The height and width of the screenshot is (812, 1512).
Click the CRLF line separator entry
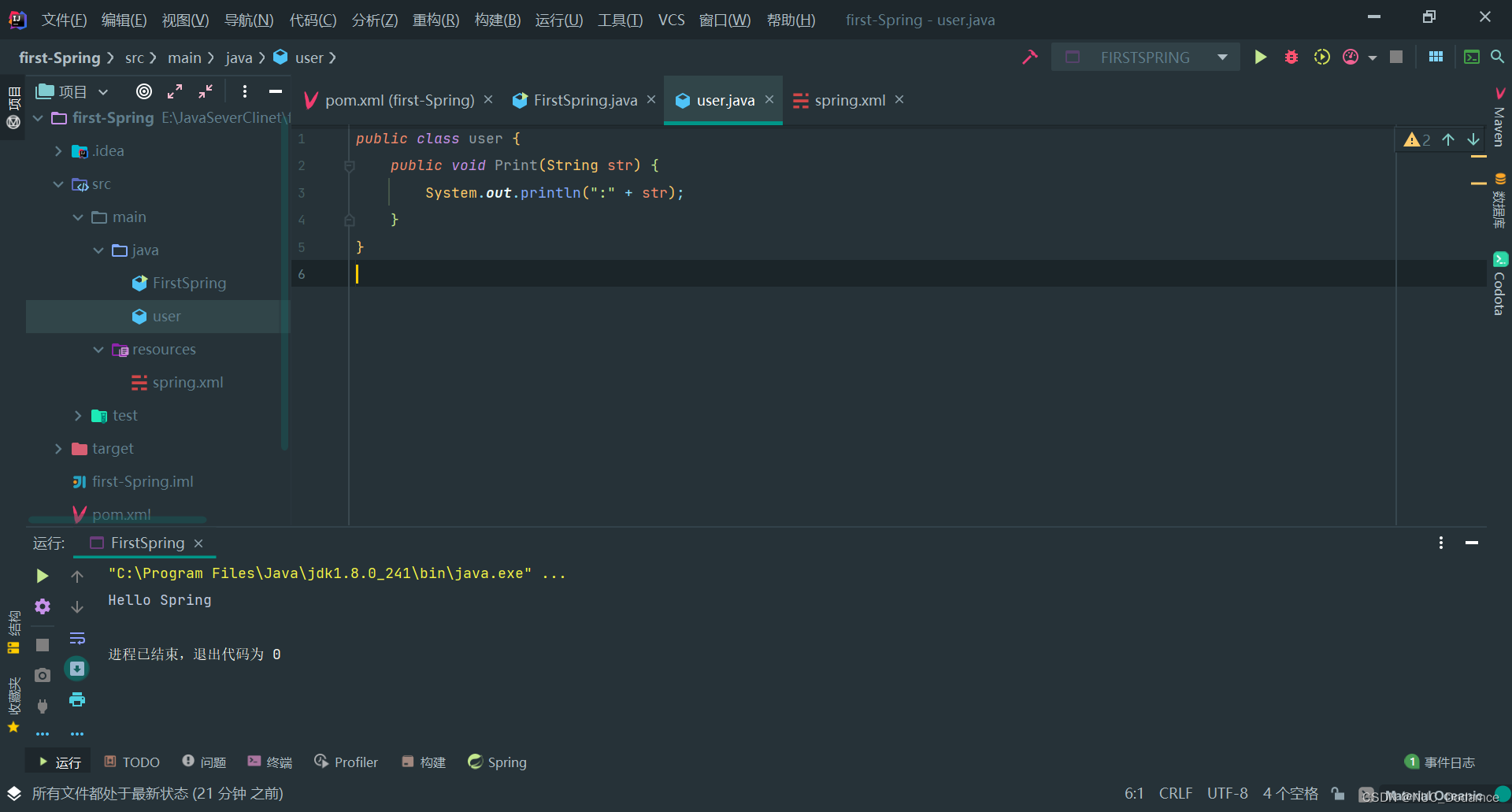coord(1176,793)
